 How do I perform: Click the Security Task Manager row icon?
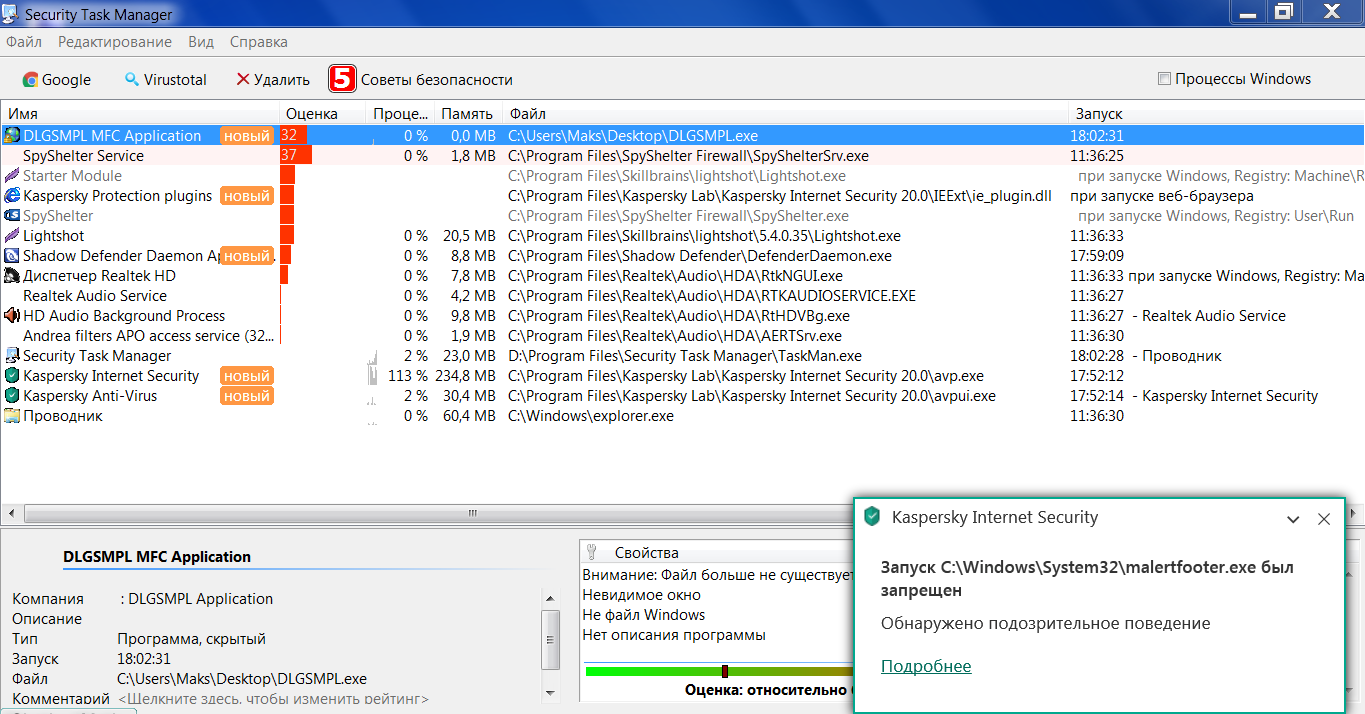pyautogui.click(x=12, y=356)
